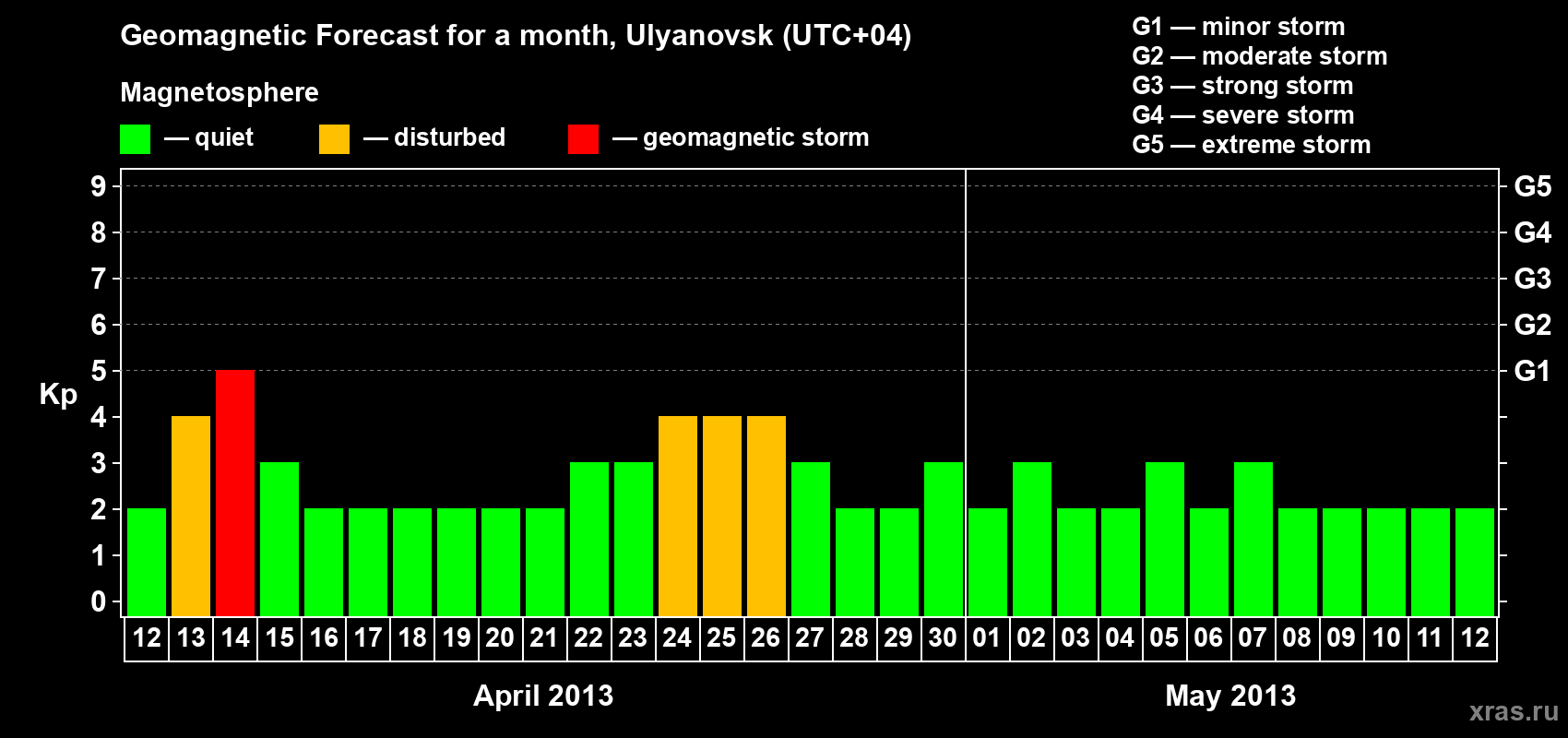
Task: Click the 'G5 — extreme storm' legend text
Action: coord(1252,145)
